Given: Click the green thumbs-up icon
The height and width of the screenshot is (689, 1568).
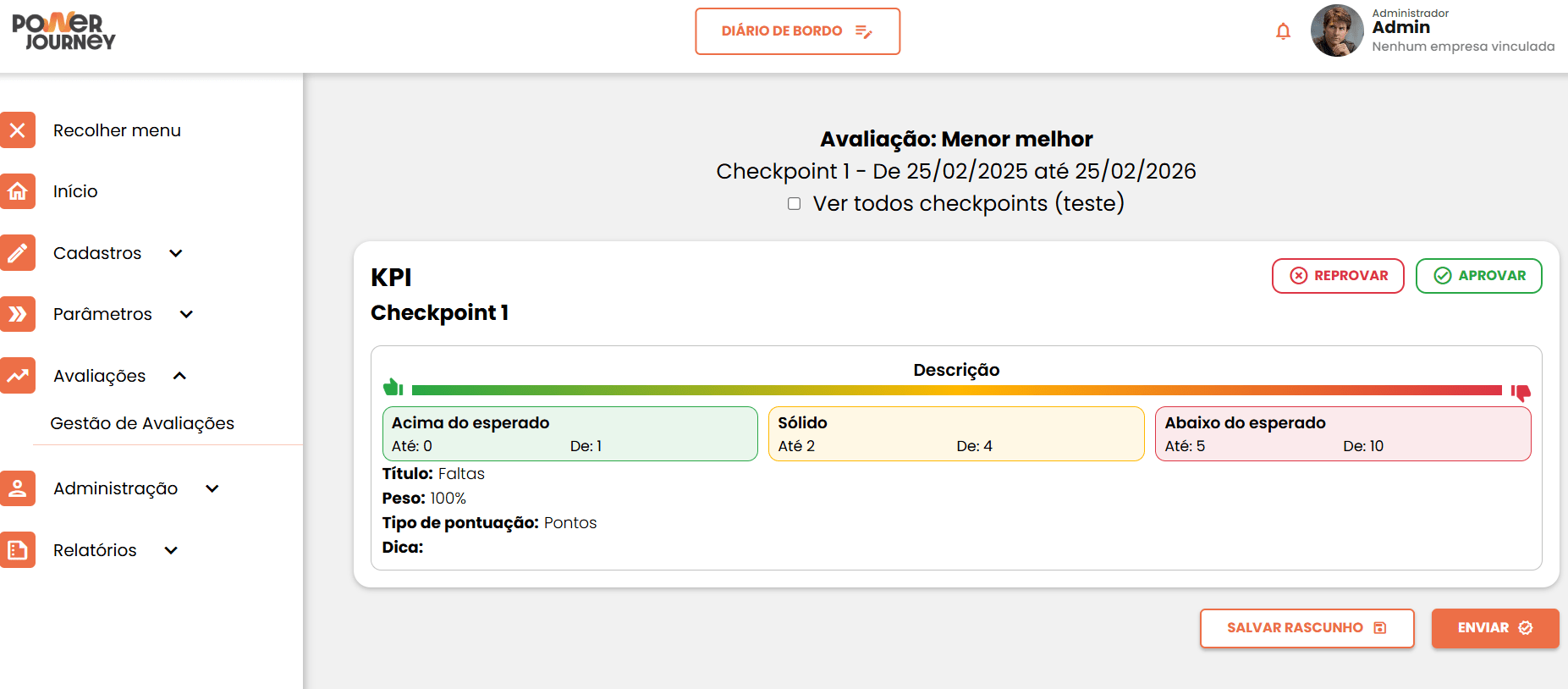Looking at the screenshot, I should [393, 388].
